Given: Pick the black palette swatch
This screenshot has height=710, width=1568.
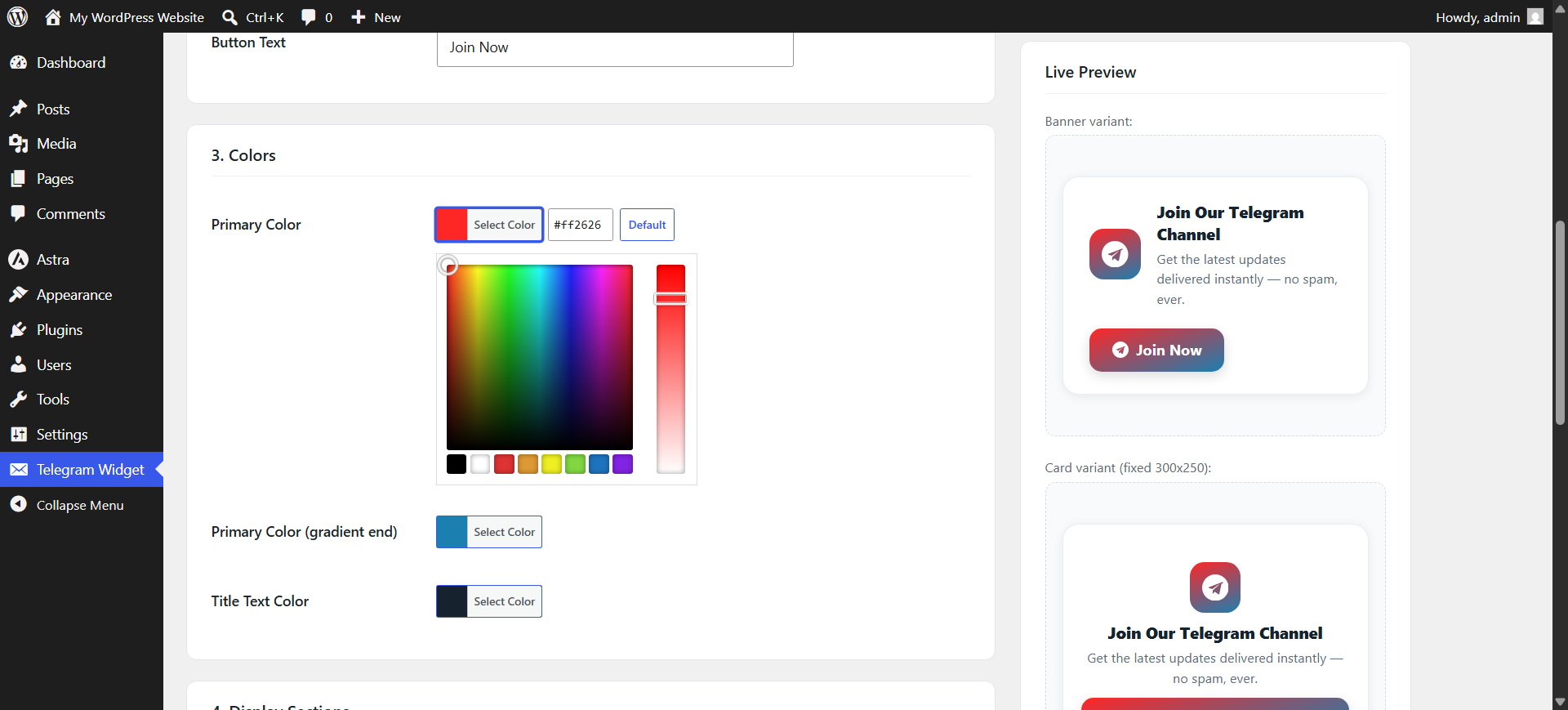Looking at the screenshot, I should [457, 464].
